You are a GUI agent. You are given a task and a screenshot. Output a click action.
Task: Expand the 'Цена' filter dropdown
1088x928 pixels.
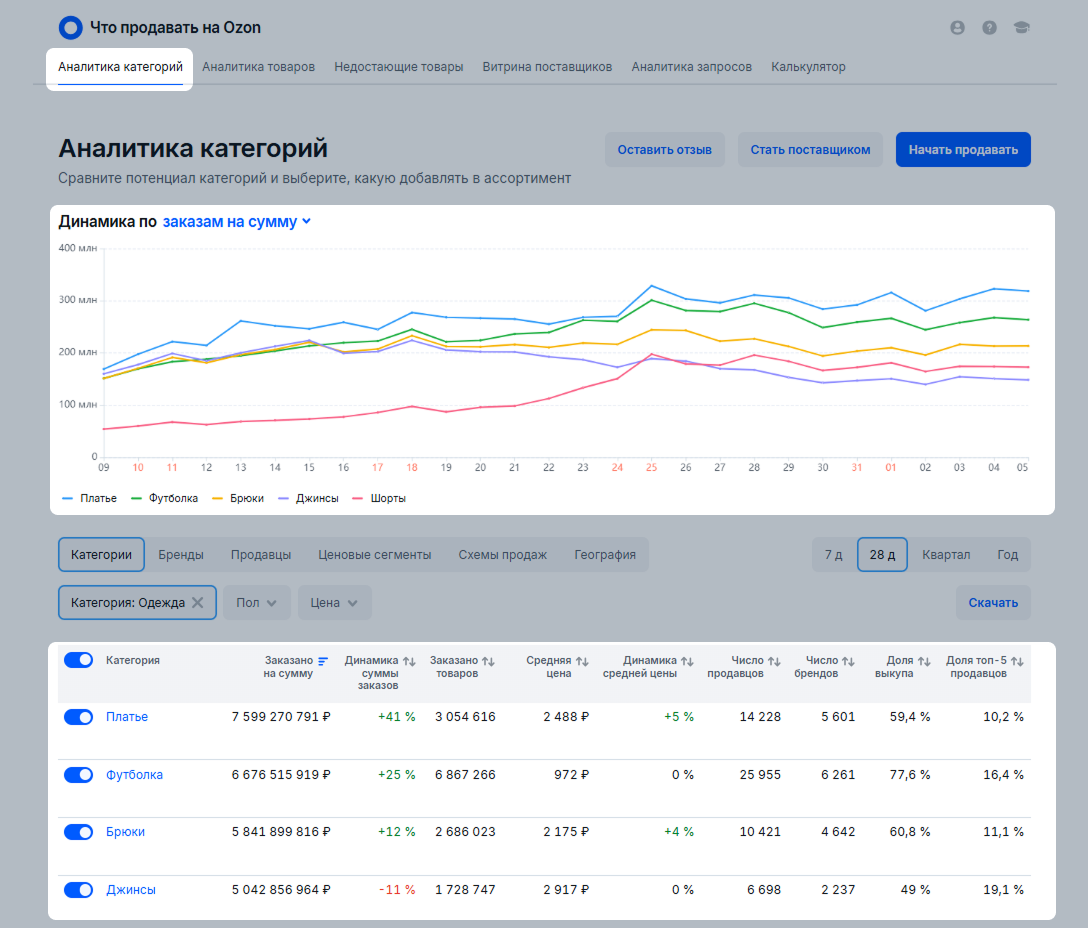(x=334, y=602)
